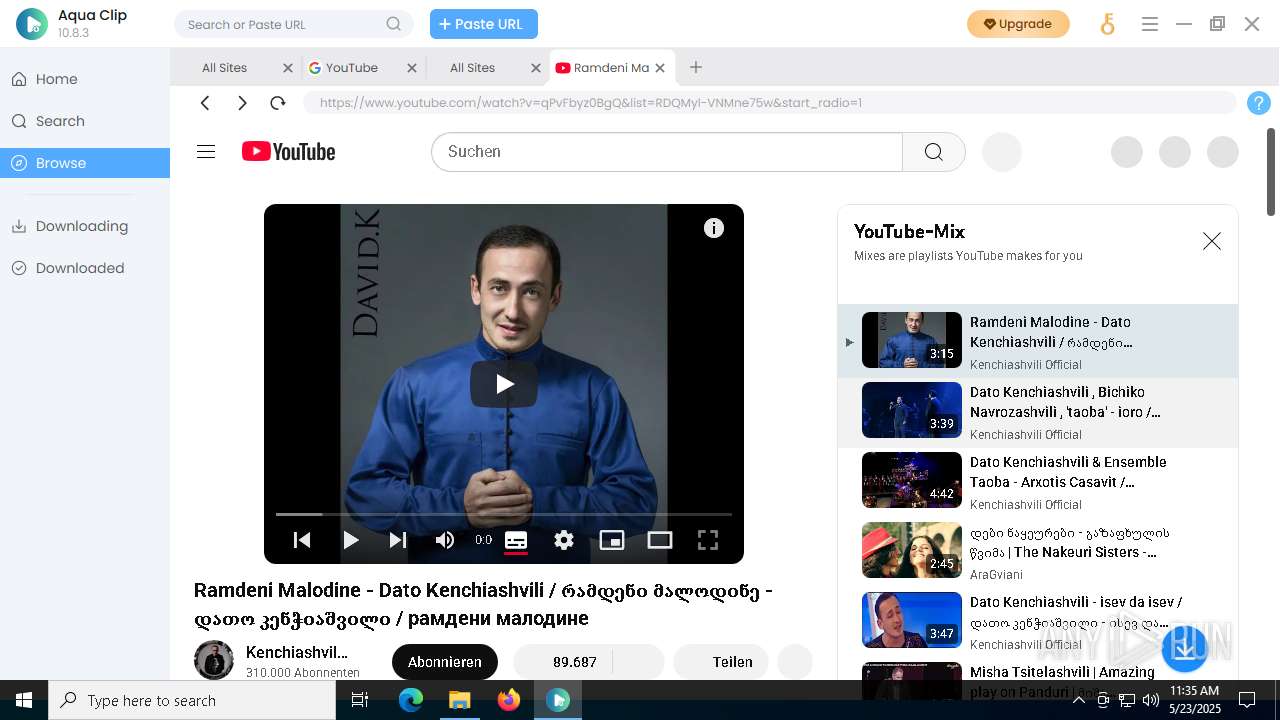Screen dimensions: 1280x720
Task: Click the large play button on video
Action: click(504, 384)
